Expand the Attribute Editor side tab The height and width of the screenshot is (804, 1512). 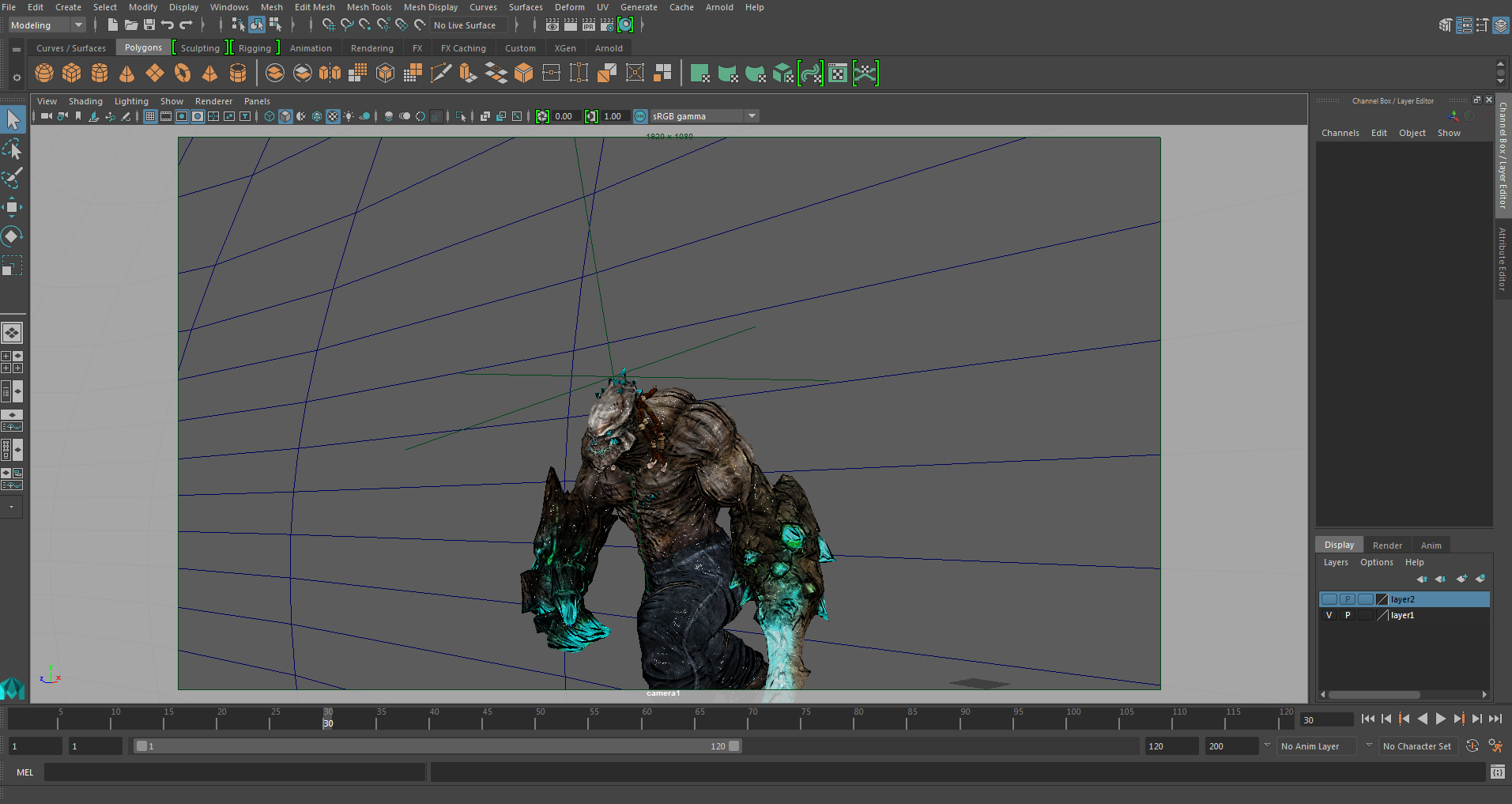click(1503, 259)
